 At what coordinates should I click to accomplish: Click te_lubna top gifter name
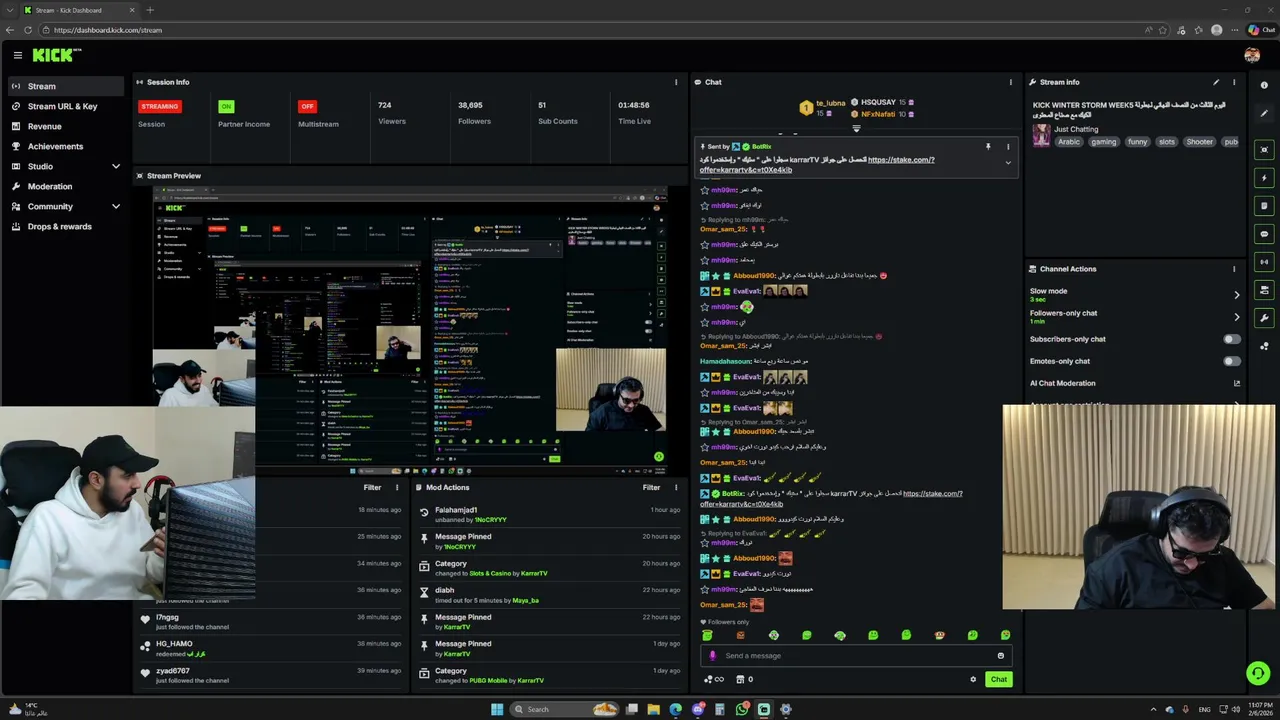(x=831, y=103)
